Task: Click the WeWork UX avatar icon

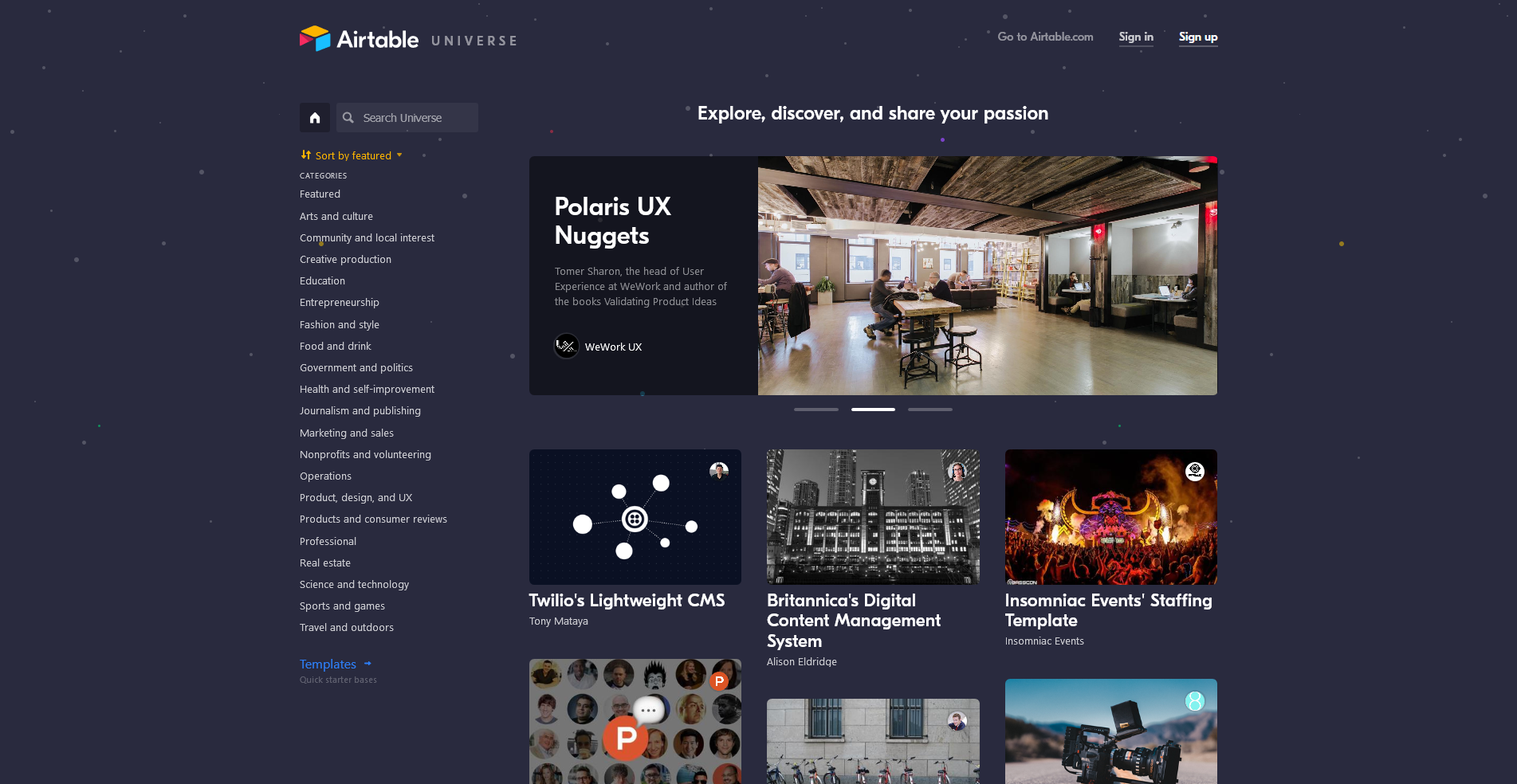Action: coord(566,346)
